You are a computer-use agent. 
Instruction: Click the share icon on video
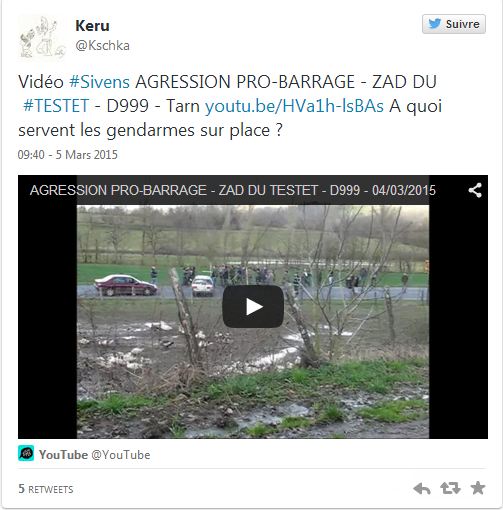coord(475,190)
